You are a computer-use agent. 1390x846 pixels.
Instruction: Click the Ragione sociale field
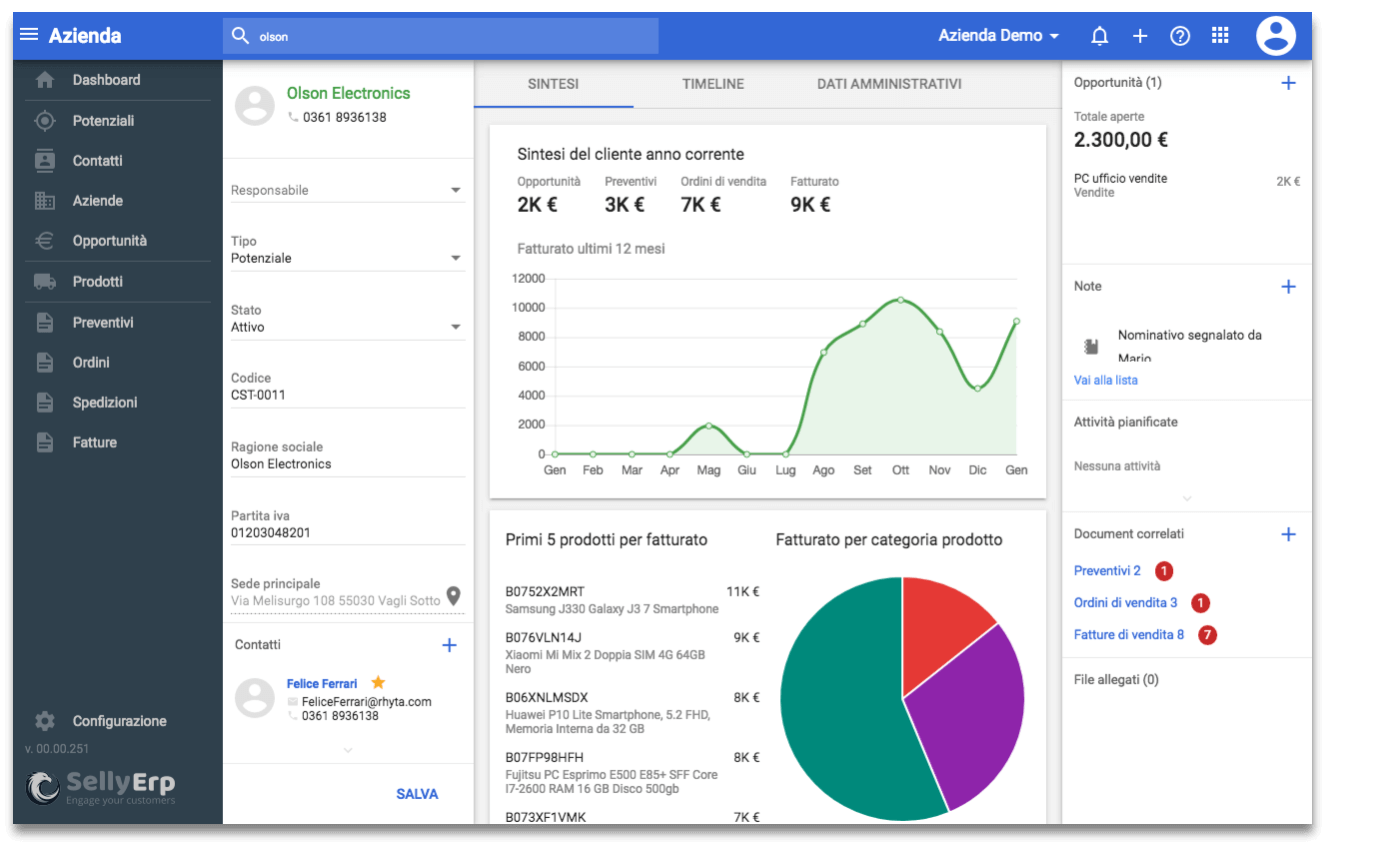click(x=348, y=456)
